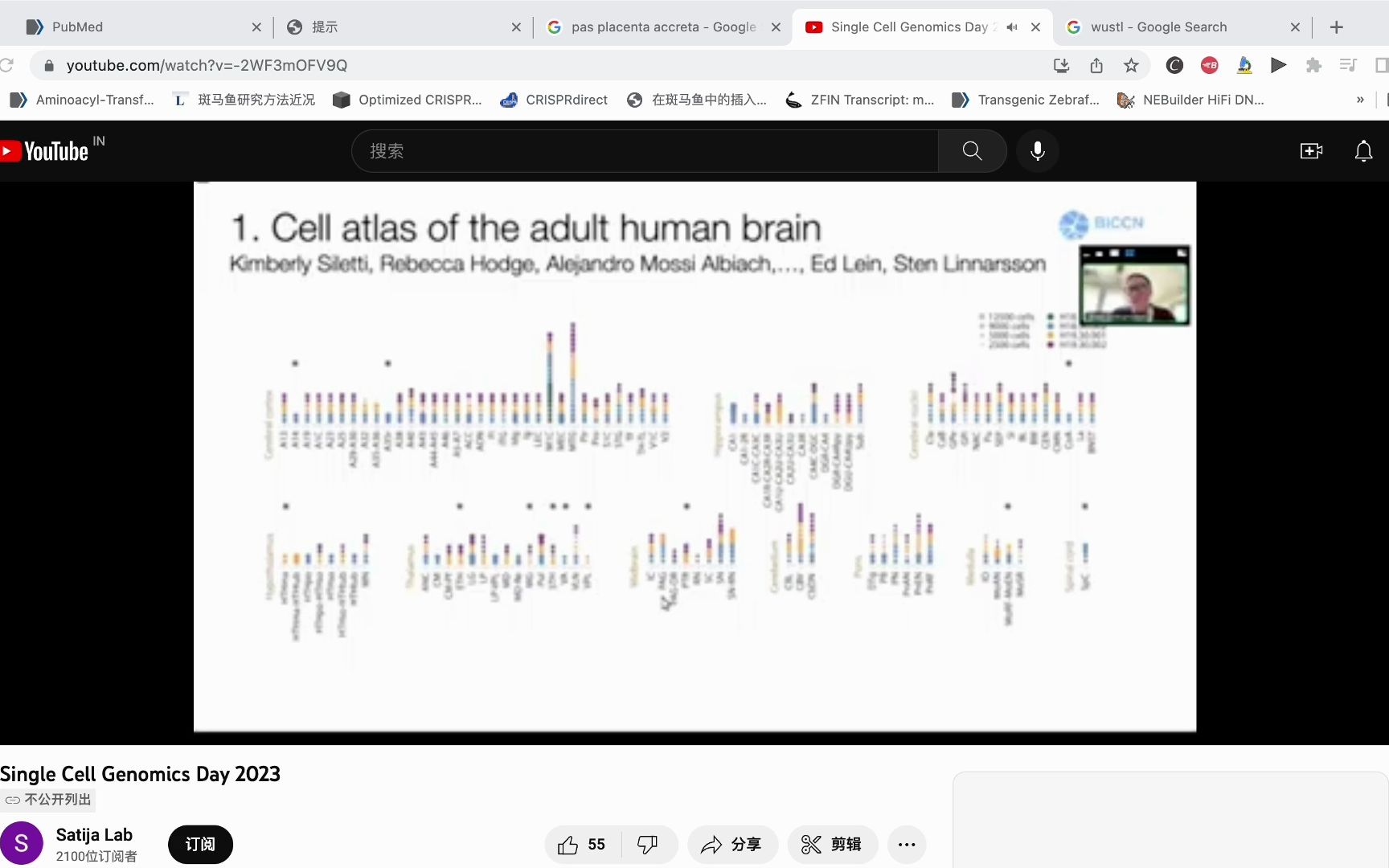1389x868 pixels.
Task: Open the Aminoacyl-Transf bookmark folder
Action: (x=83, y=100)
